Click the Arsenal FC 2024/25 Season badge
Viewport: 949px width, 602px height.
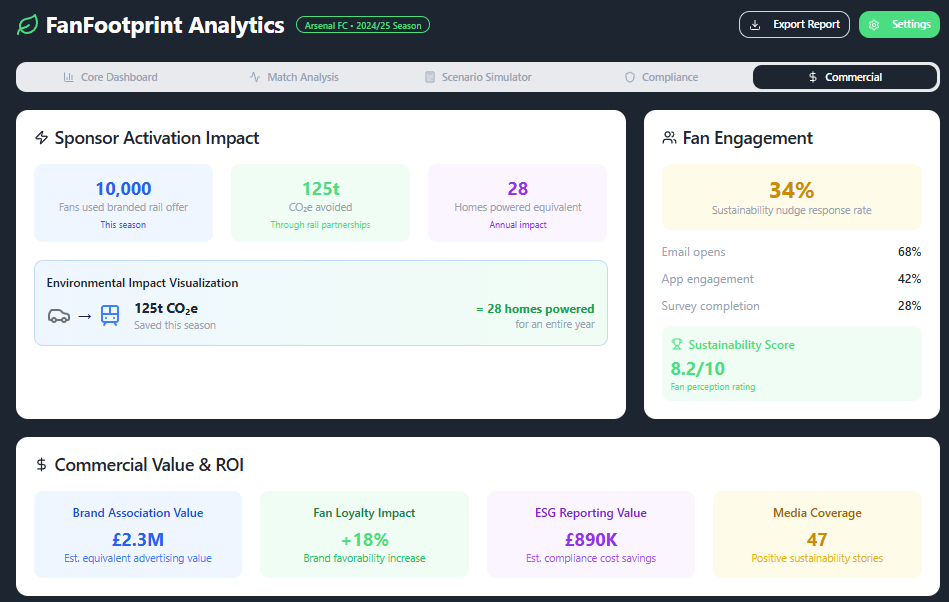363,25
